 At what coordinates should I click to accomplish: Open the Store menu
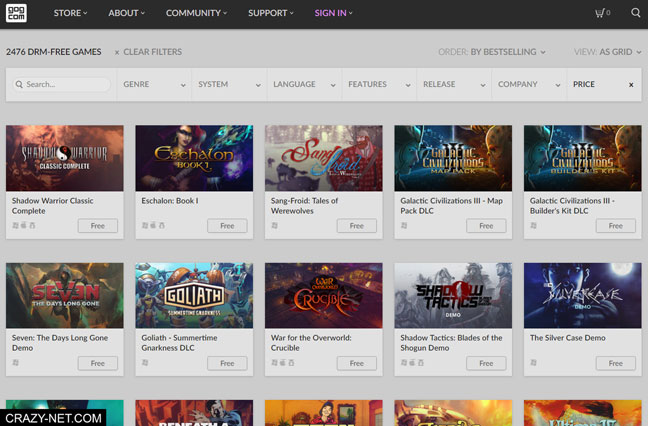[x=70, y=13]
